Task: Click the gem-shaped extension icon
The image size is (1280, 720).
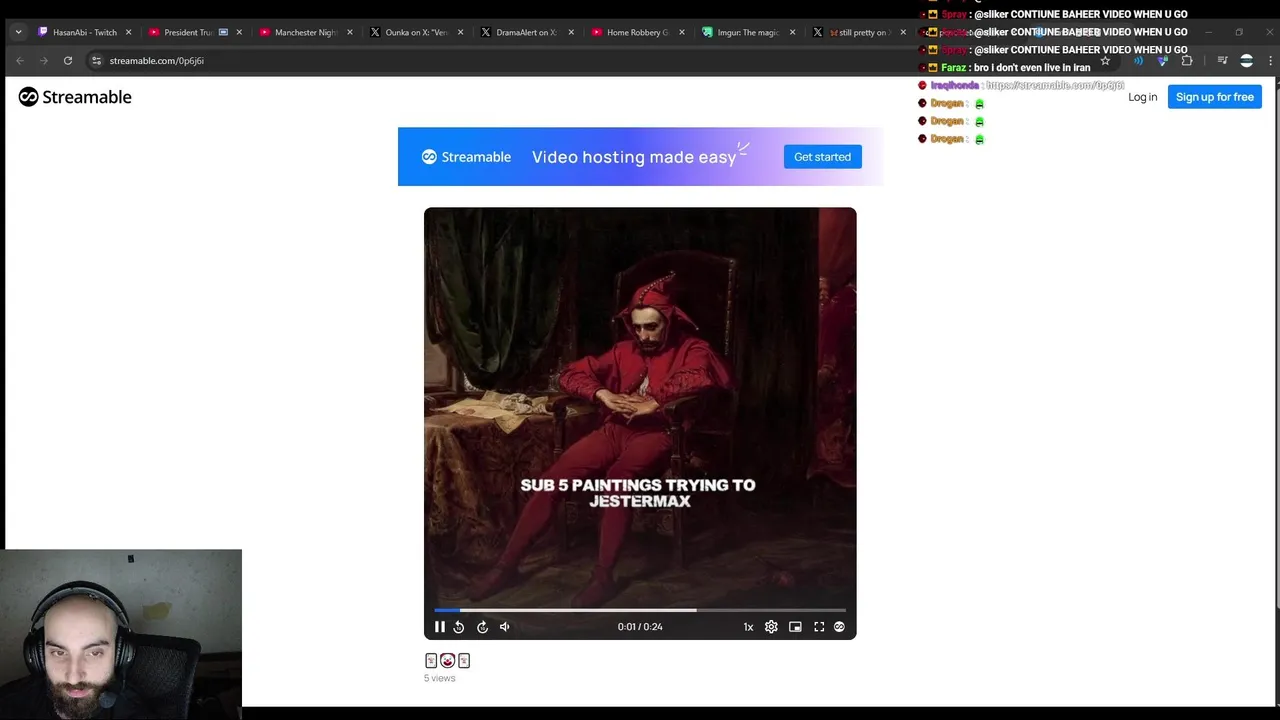Action: 1162,60
